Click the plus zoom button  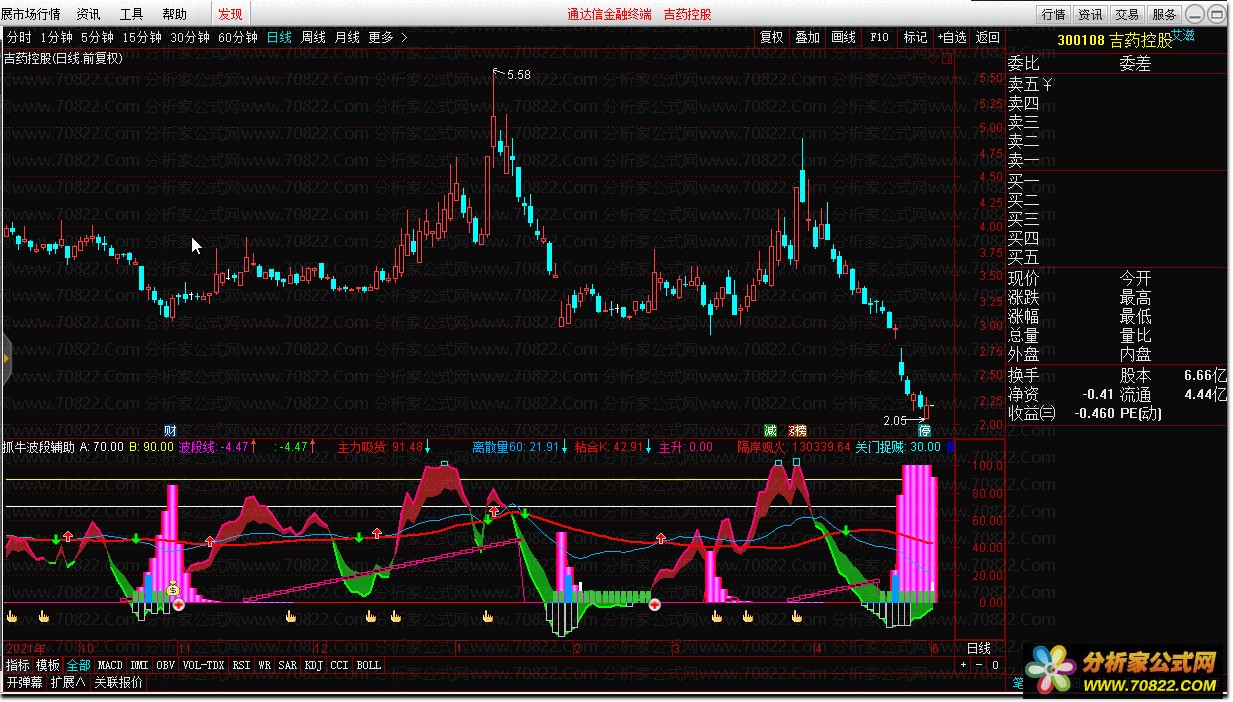point(964,665)
